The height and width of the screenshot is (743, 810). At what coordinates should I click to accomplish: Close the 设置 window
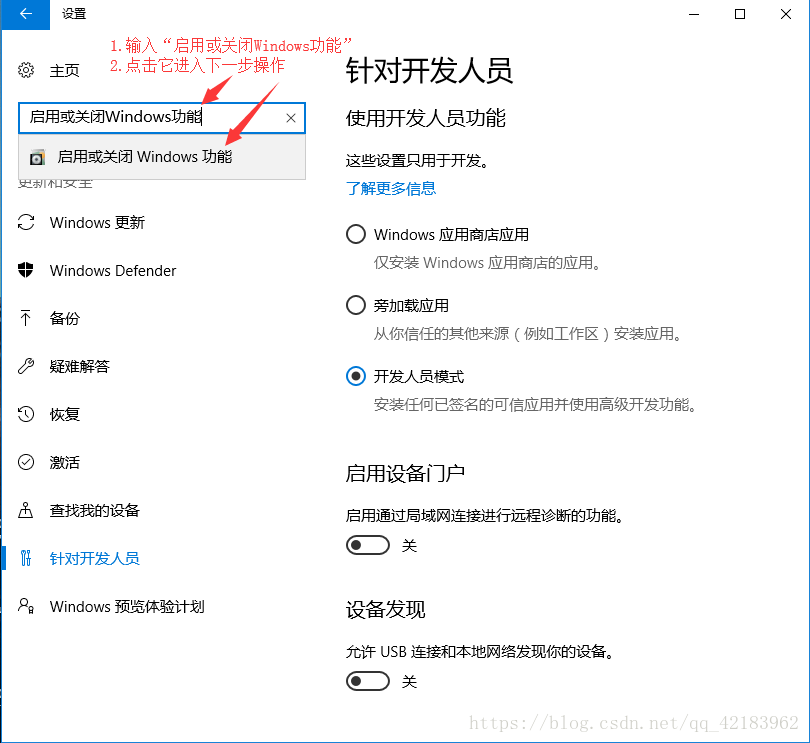(x=786, y=14)
